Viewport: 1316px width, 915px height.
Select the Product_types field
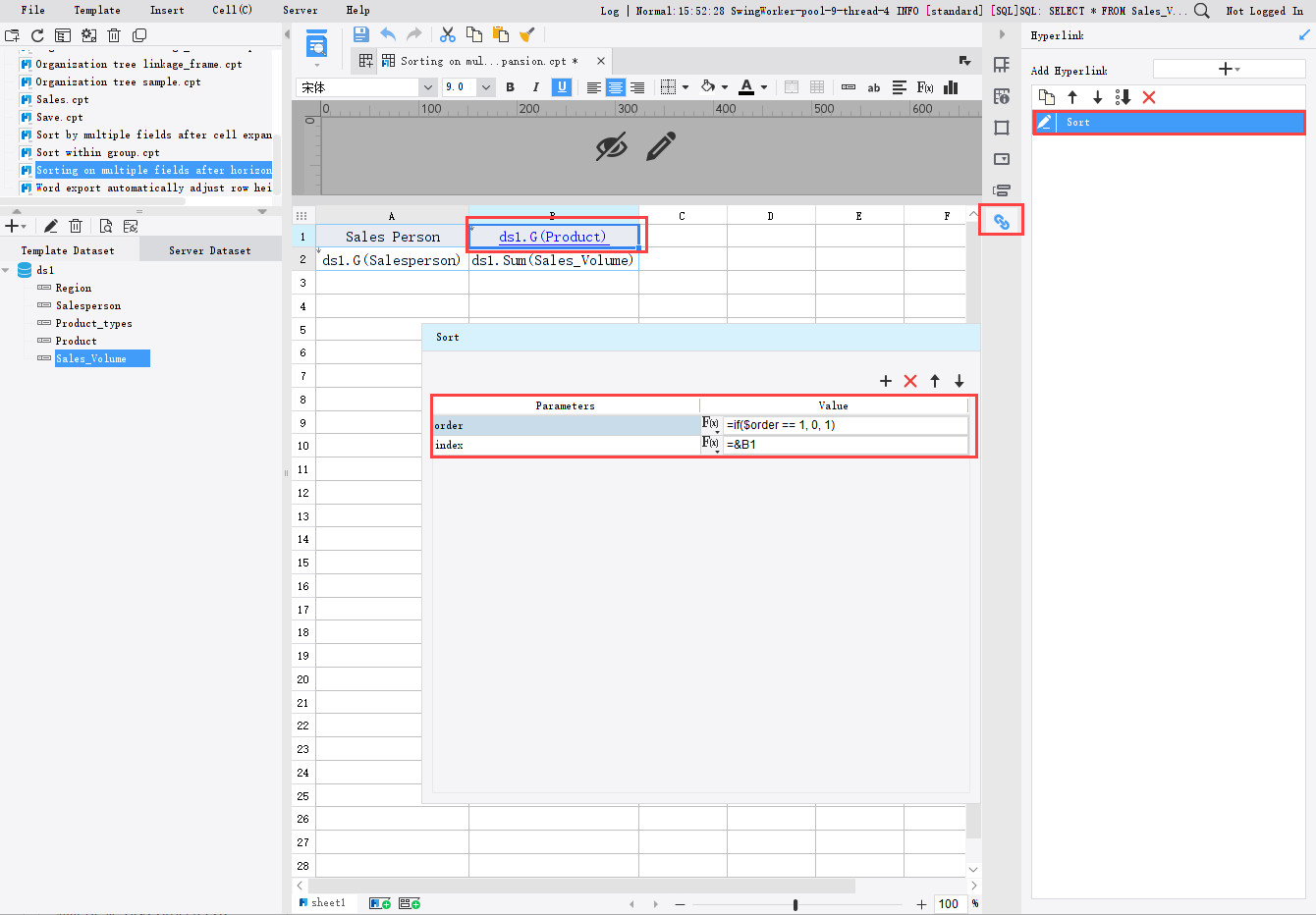[x=93, y=323]
